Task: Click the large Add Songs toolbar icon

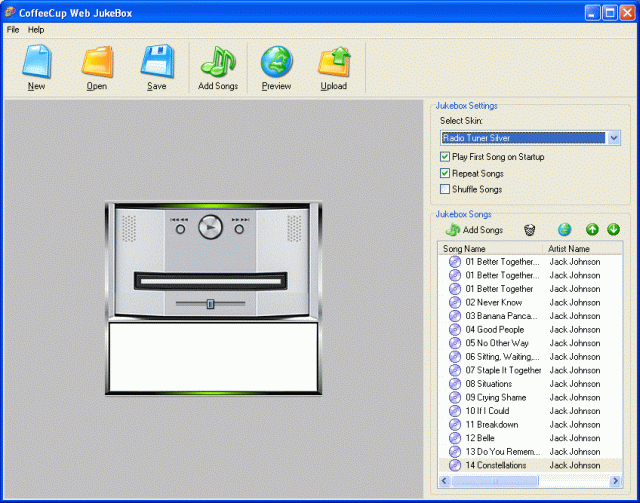Action: (x=218, y=61)
